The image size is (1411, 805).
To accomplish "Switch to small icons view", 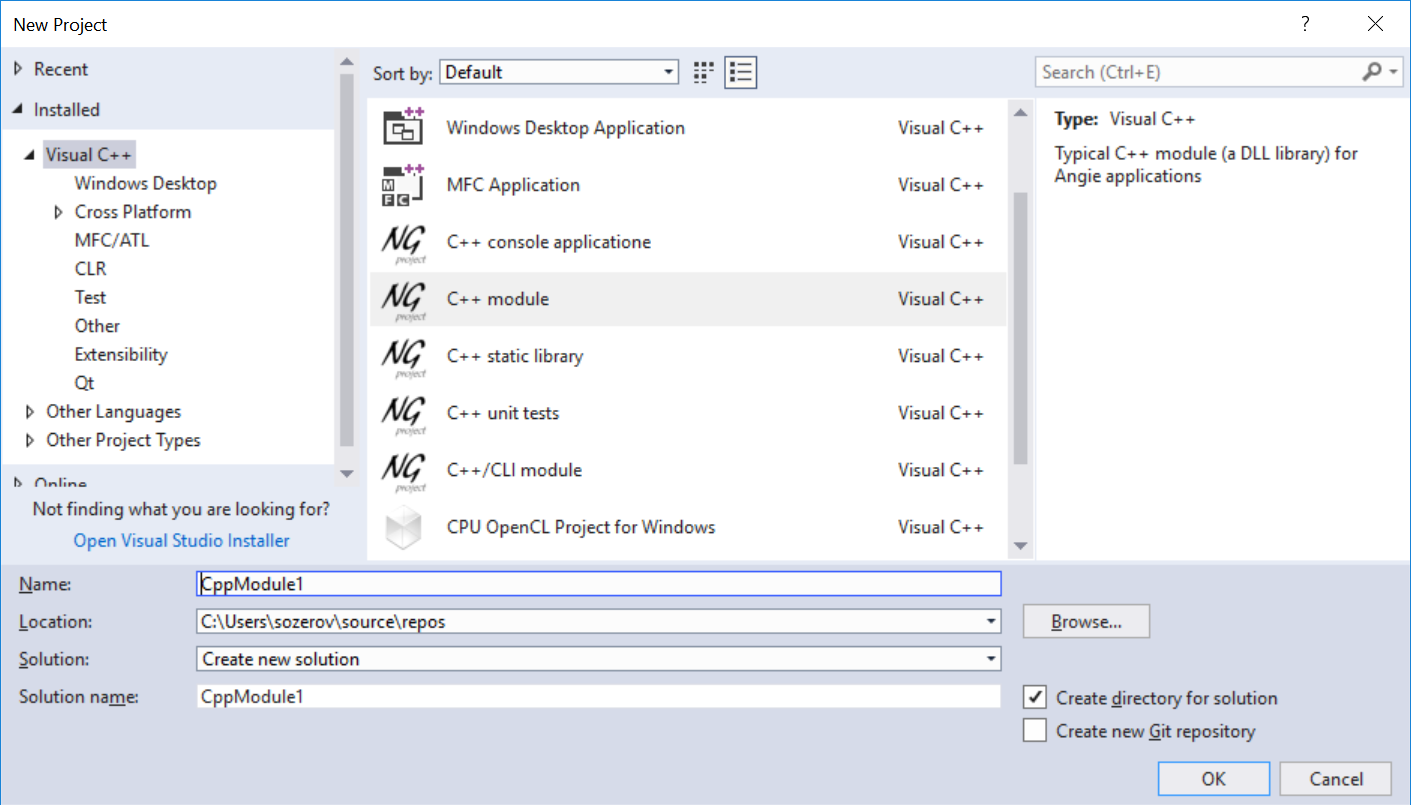I will (x=704, y=72).
